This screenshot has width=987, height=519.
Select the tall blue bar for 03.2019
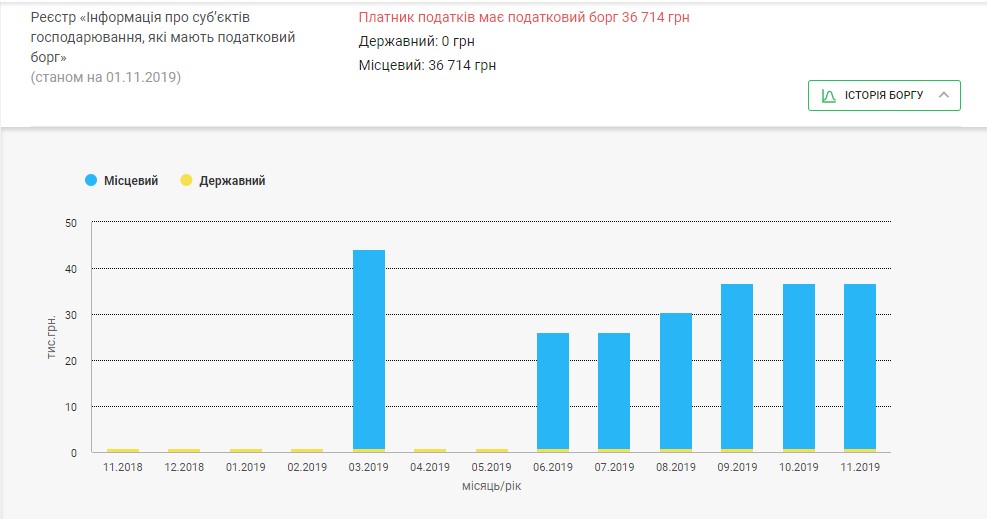[368, 348]
